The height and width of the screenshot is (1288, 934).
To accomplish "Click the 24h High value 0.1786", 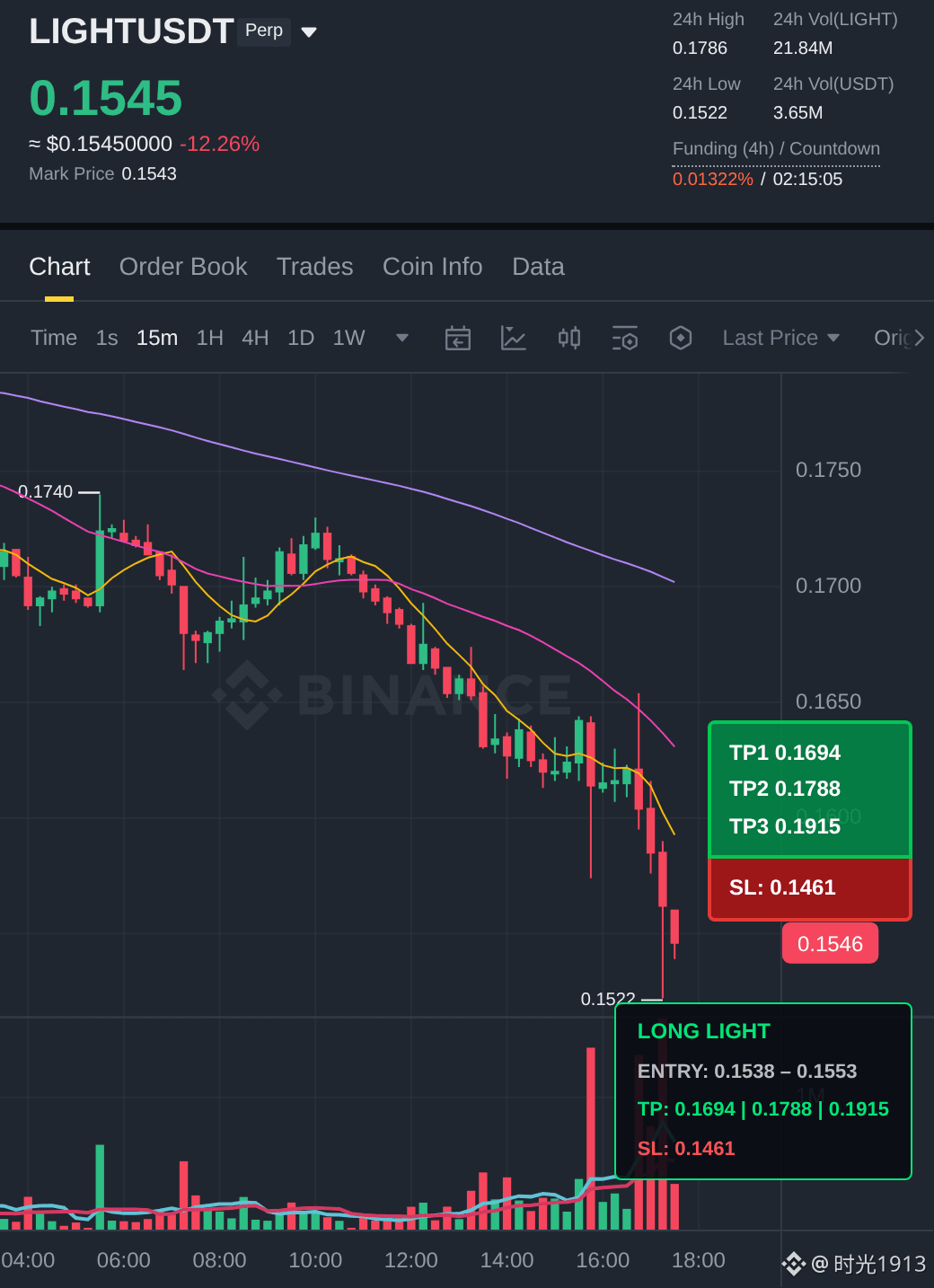I will 700,48.
